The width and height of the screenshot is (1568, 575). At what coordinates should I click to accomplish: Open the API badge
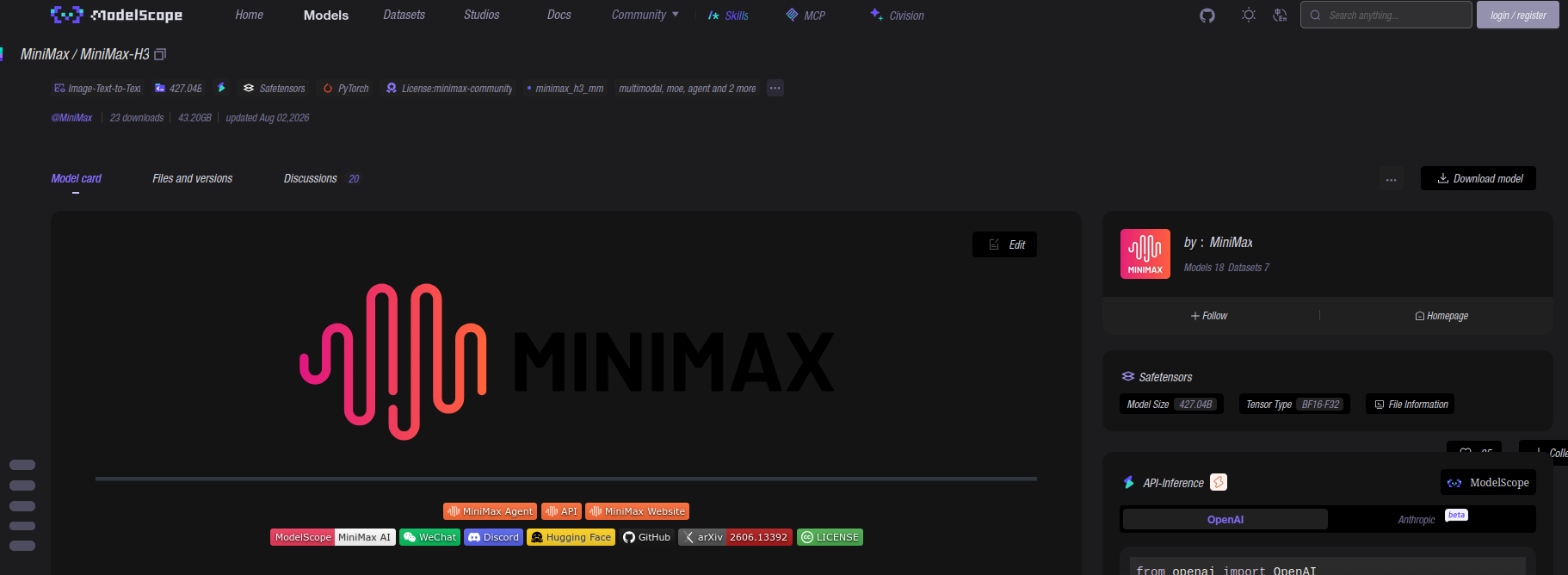click(x=561, y=511)
